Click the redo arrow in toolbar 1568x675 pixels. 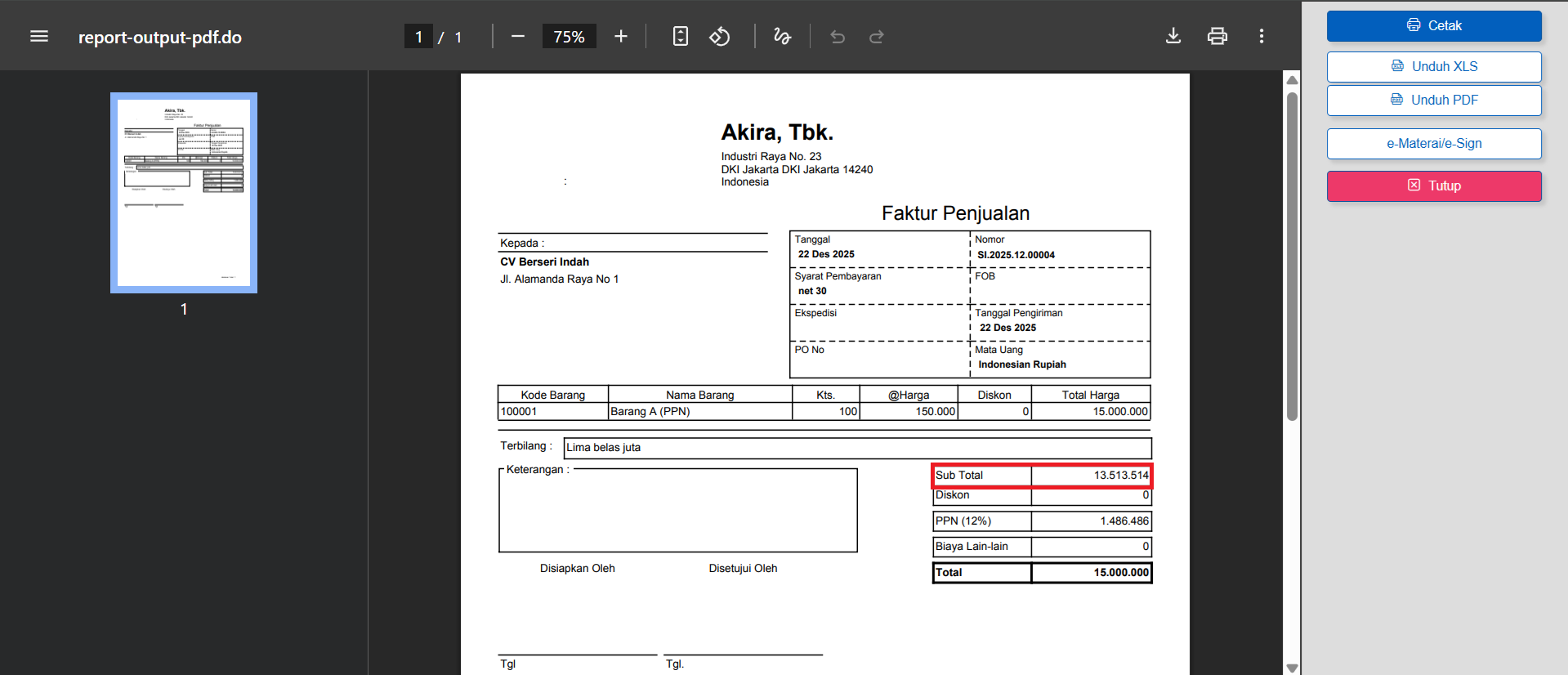coord(877,37)
